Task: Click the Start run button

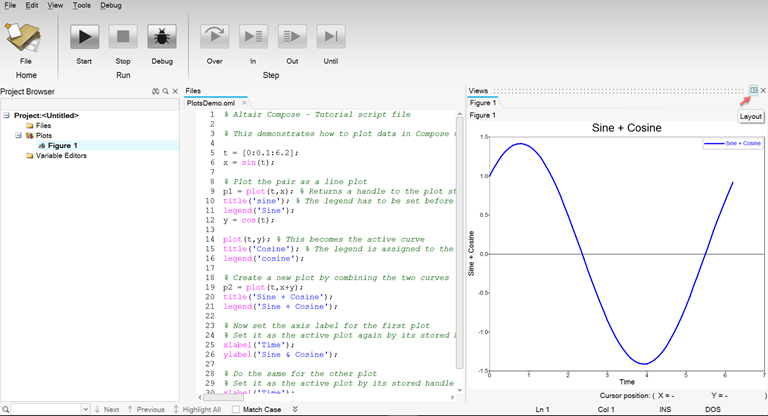Action: (x=83, y=37)
